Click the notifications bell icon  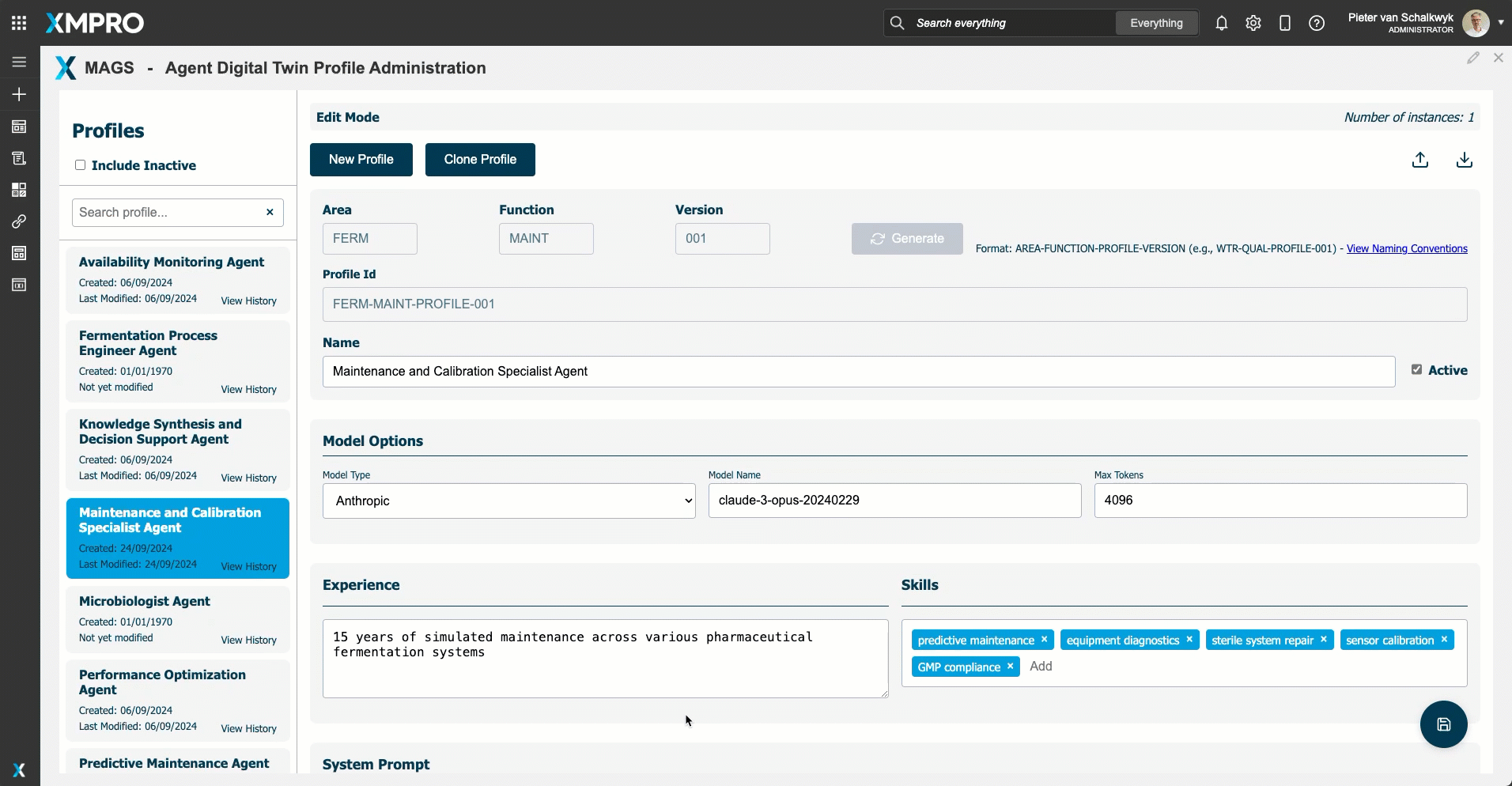1221,23
